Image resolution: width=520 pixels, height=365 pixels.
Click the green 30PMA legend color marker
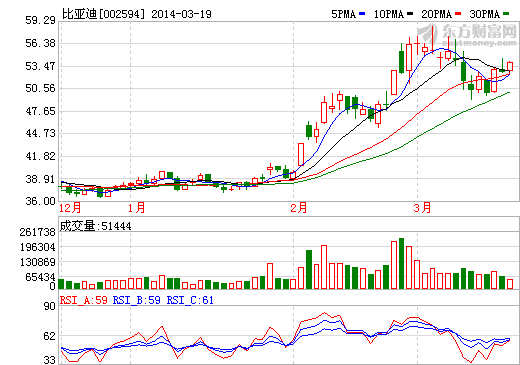click(x=506, y=14)
